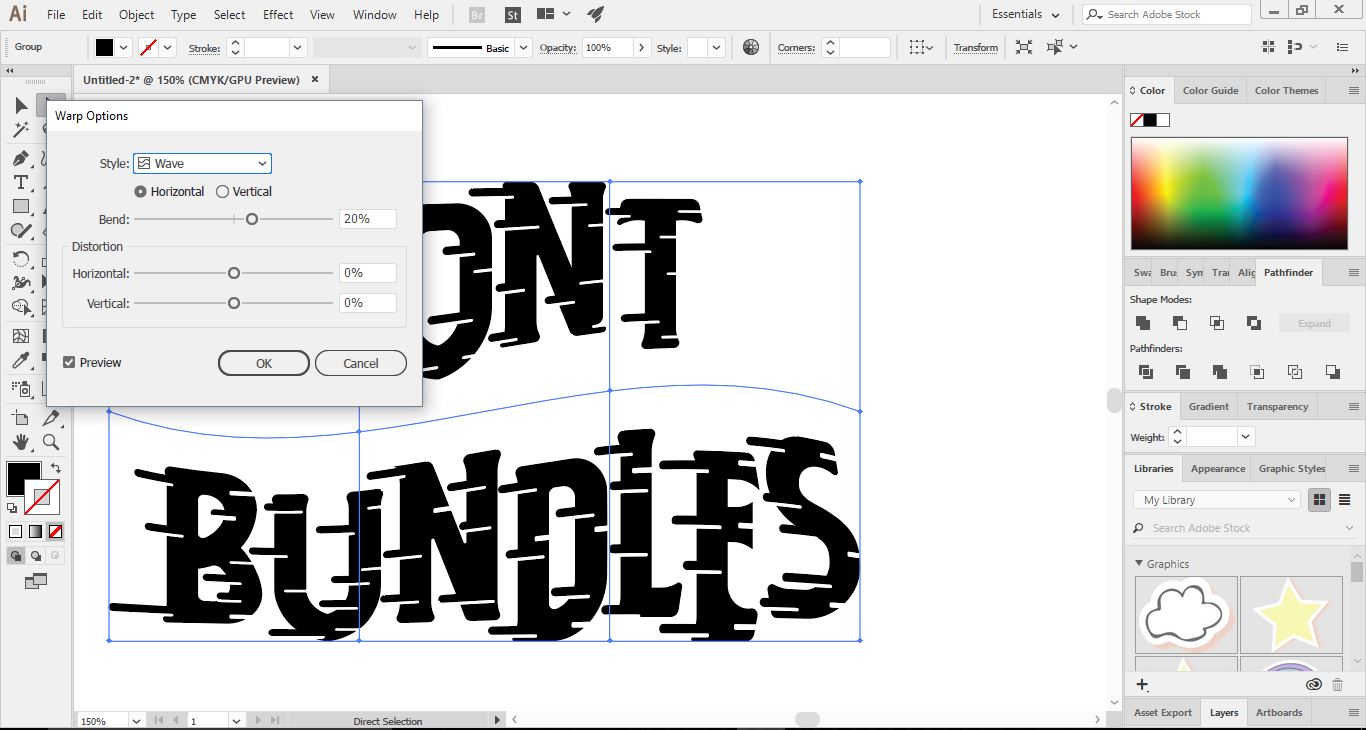Open Stroke panel Weight dropdown
Viewport: 1366px width, 730px height.
1245,437
